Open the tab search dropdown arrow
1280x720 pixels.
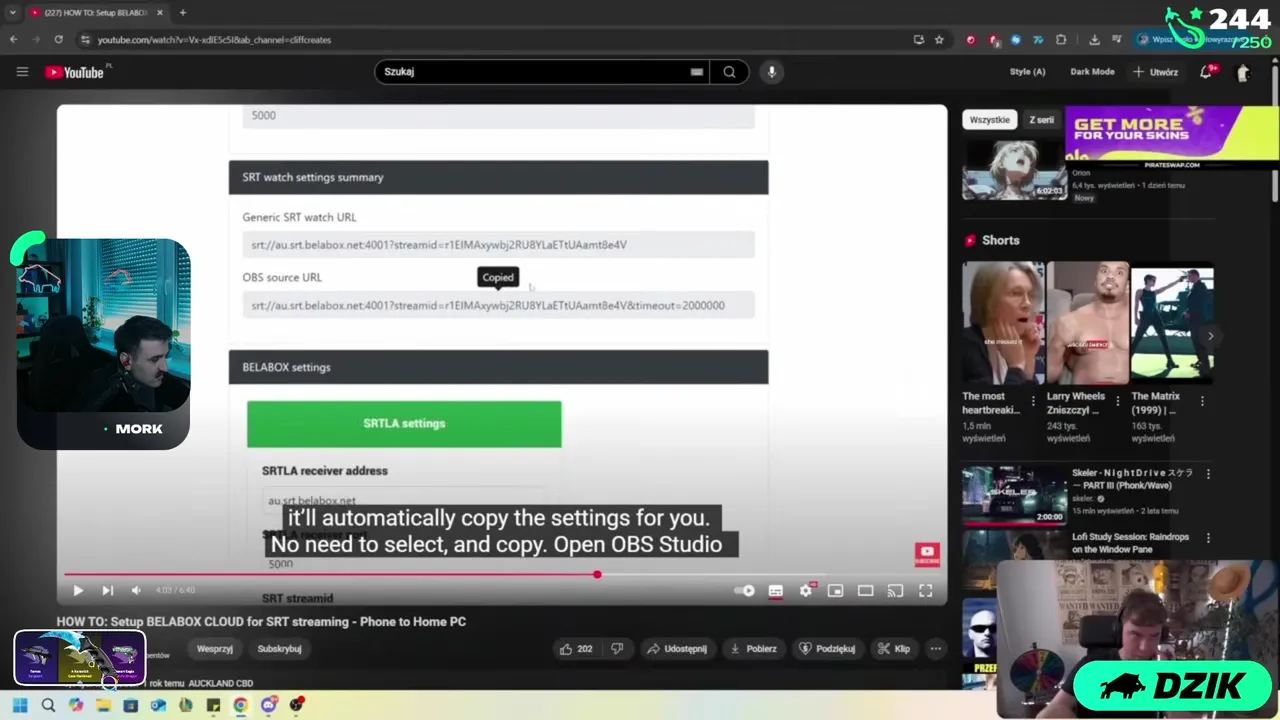12,13
